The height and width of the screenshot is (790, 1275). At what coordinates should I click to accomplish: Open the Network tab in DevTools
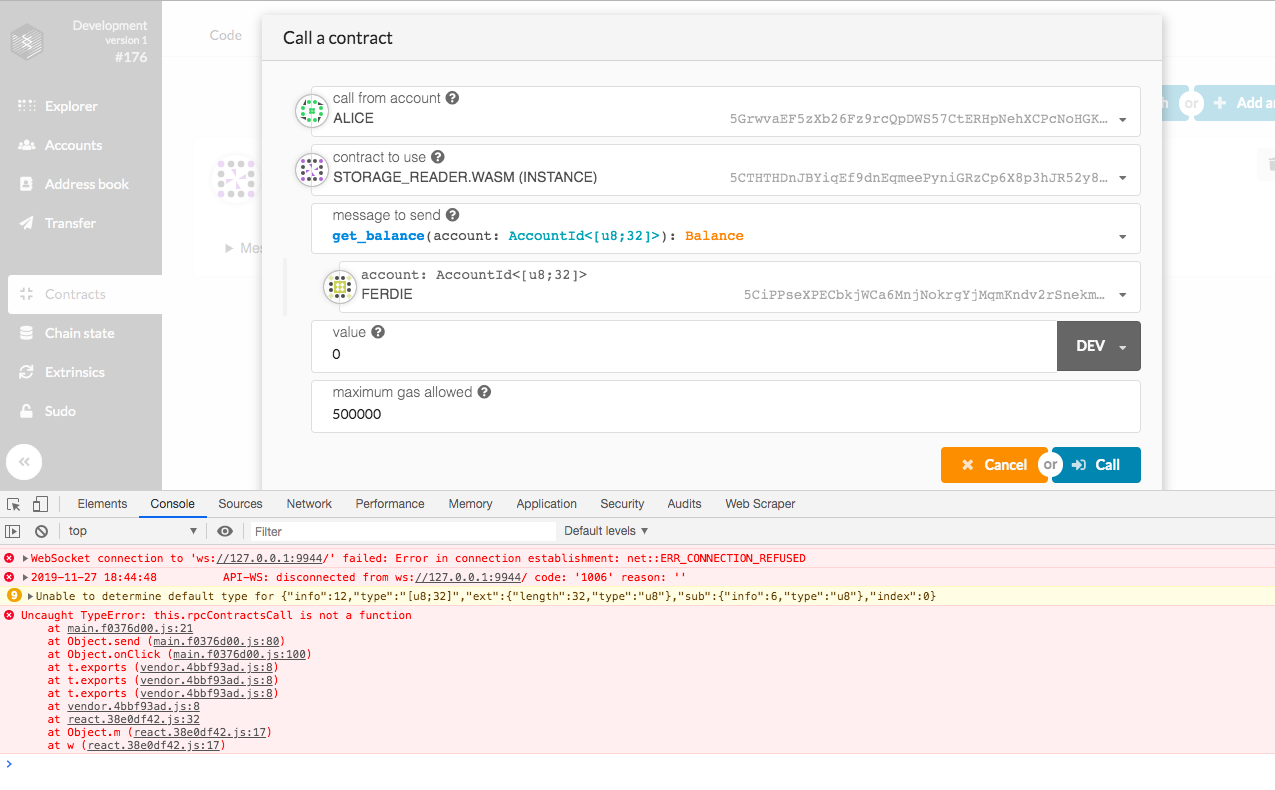pos(309,504)
